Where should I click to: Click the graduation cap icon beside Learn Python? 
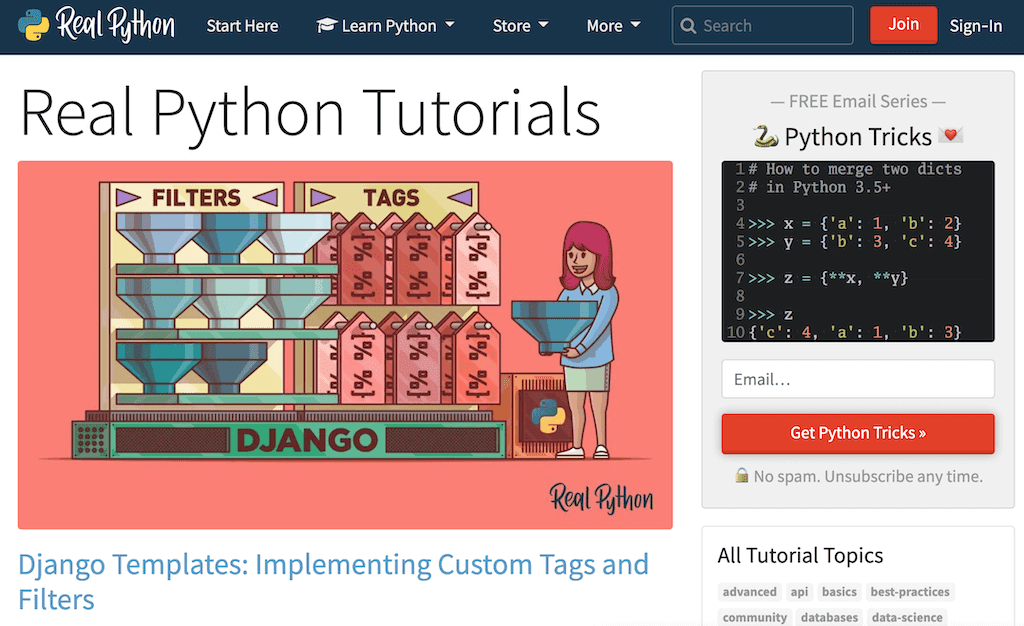pos(327,25)
